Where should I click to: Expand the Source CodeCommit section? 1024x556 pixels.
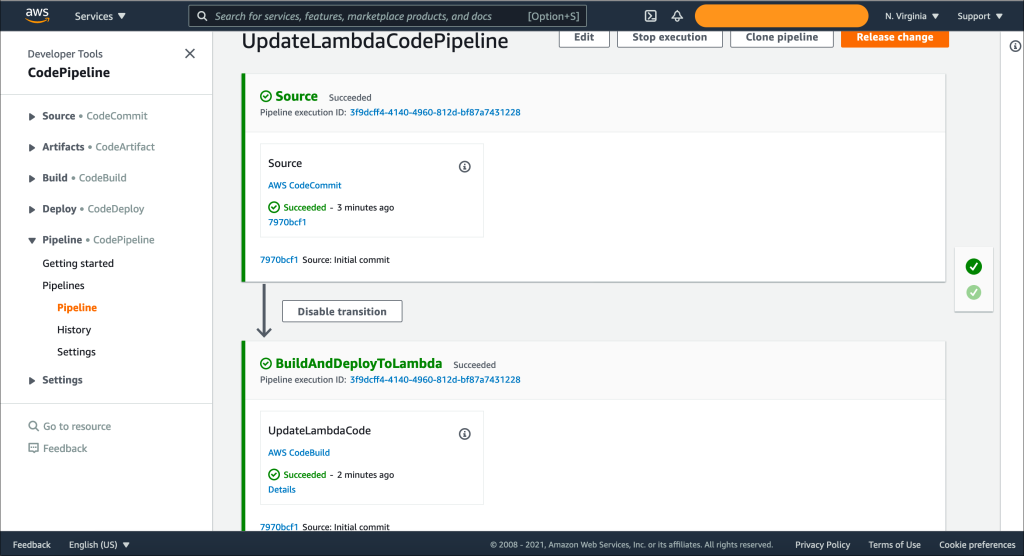click(x=32, y=117)
